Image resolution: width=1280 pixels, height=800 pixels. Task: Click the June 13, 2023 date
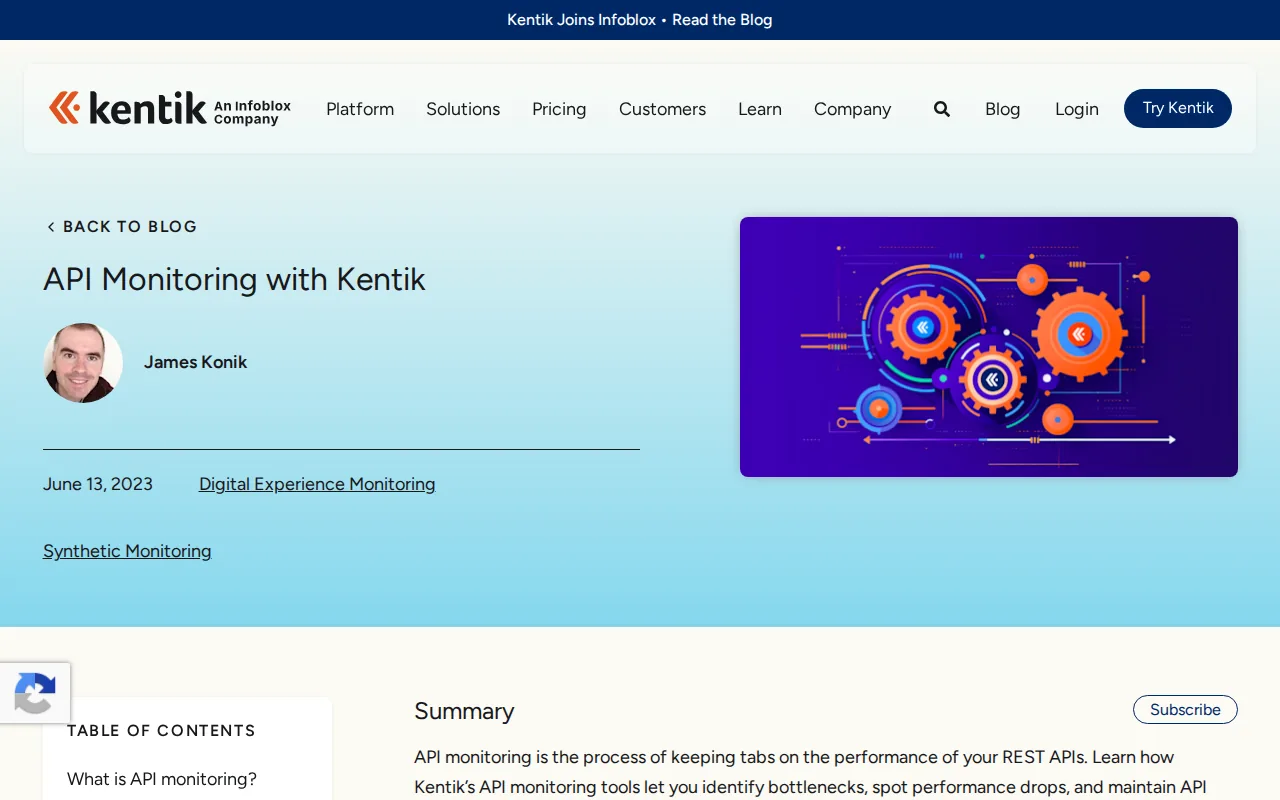98,484
